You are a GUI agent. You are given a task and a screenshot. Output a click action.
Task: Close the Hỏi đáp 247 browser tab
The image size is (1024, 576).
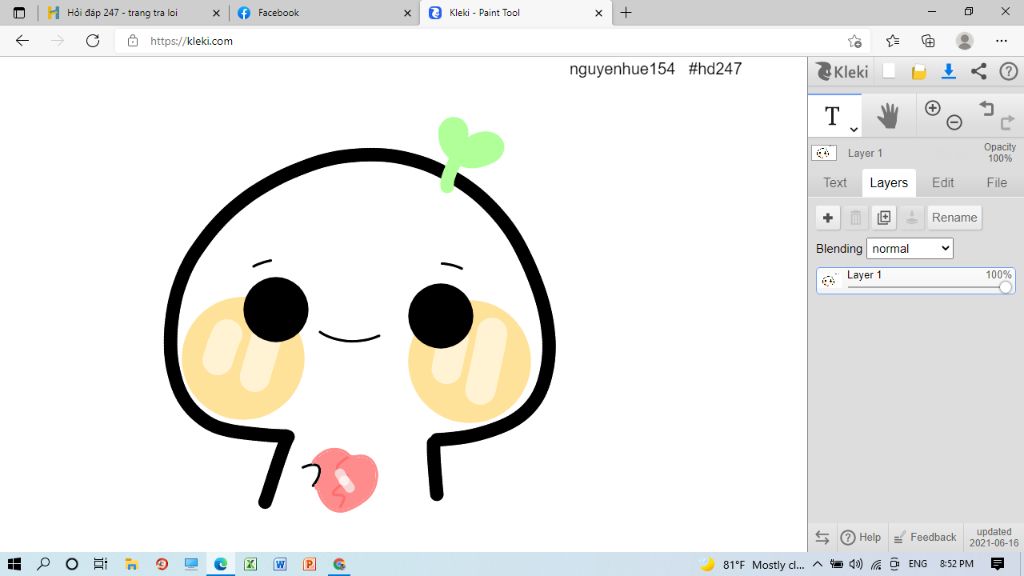(x=216, y=12)
